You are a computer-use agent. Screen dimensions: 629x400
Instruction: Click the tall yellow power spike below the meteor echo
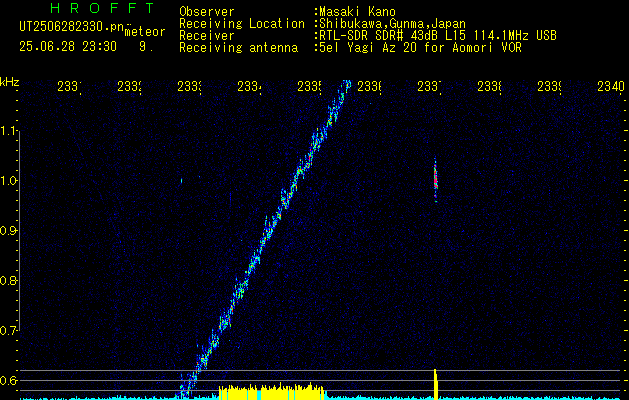(x=436, y=384)
